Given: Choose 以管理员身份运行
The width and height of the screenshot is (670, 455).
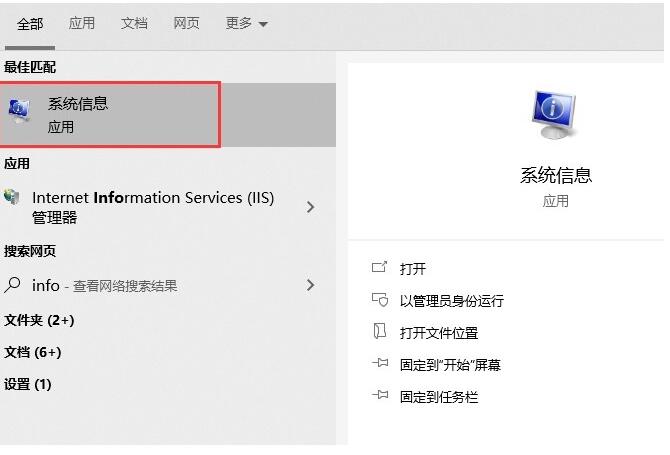Looking at the screenshot, I should click(452, 301).
